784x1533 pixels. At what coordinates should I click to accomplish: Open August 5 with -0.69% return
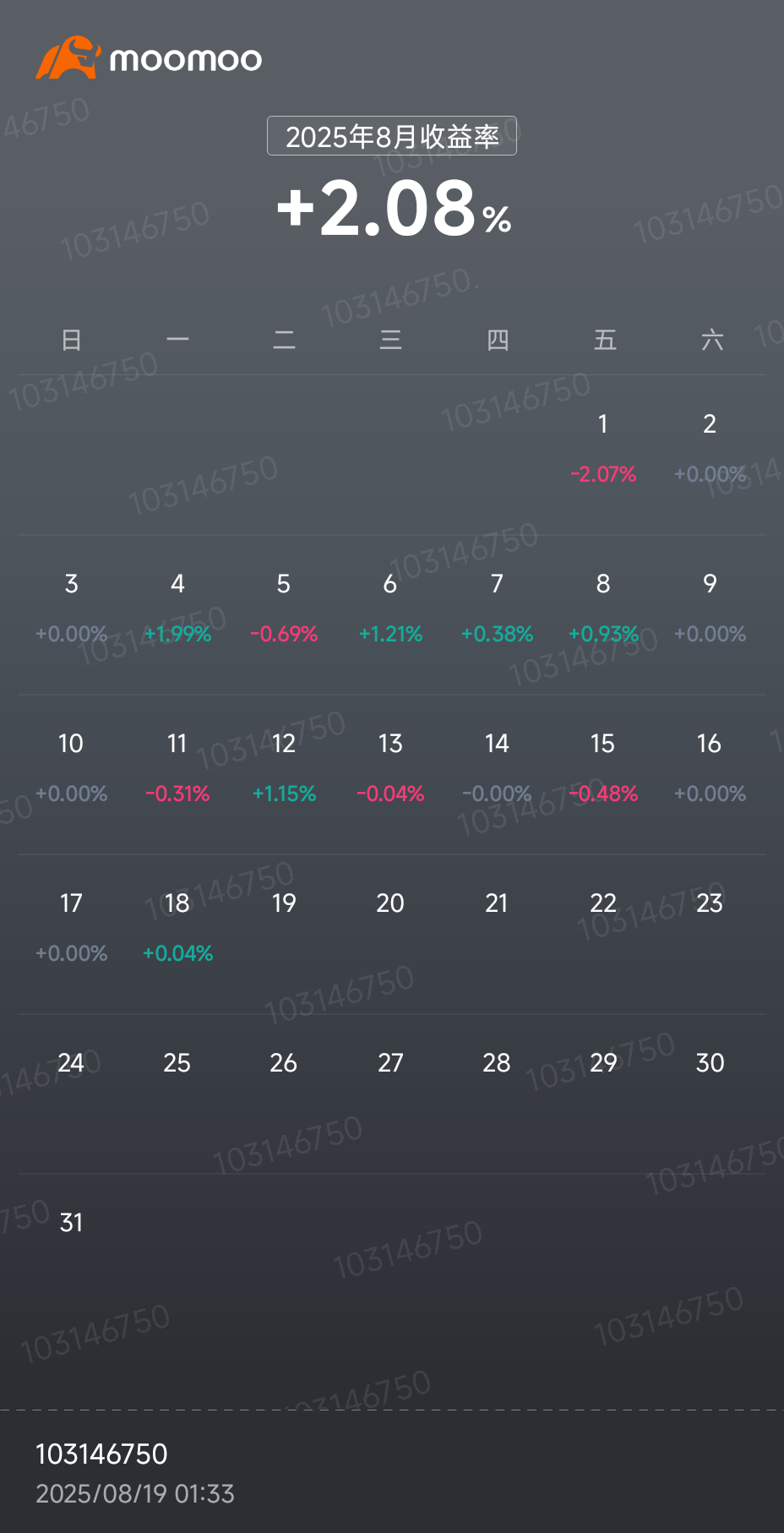coord(284,608)
